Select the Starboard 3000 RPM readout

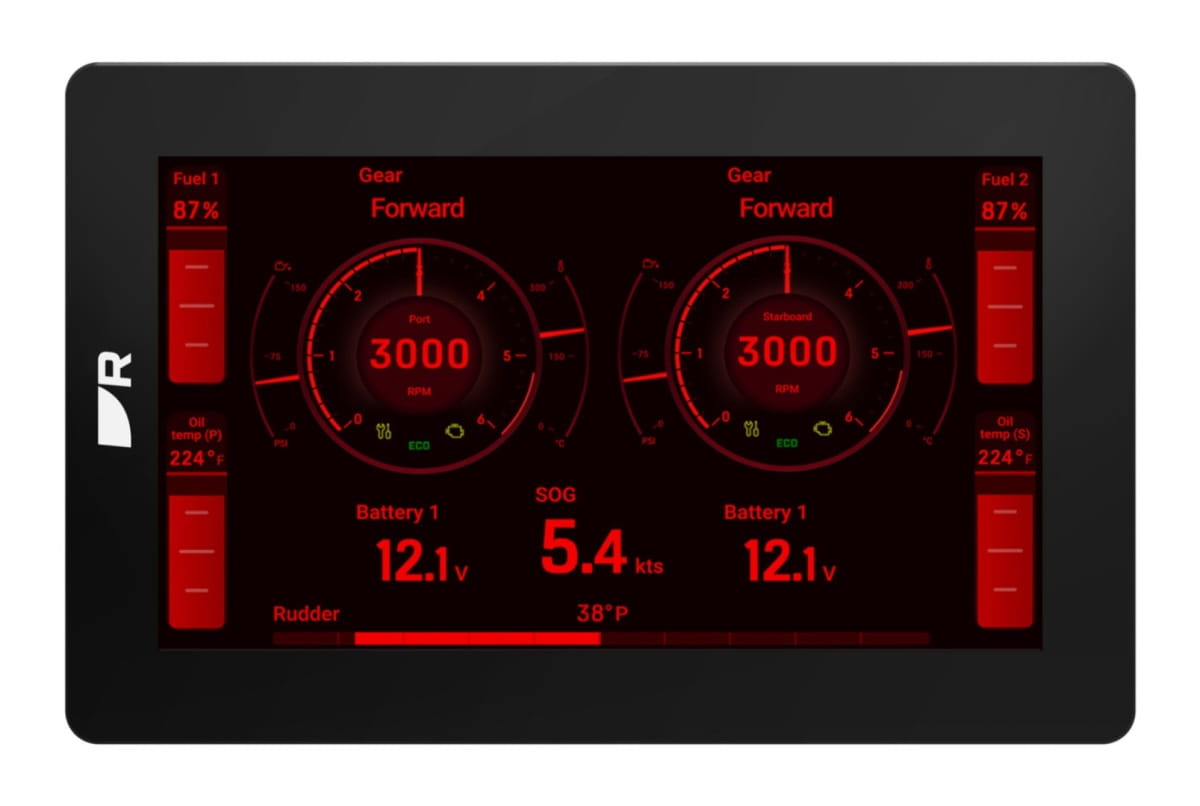click(787, 353)
